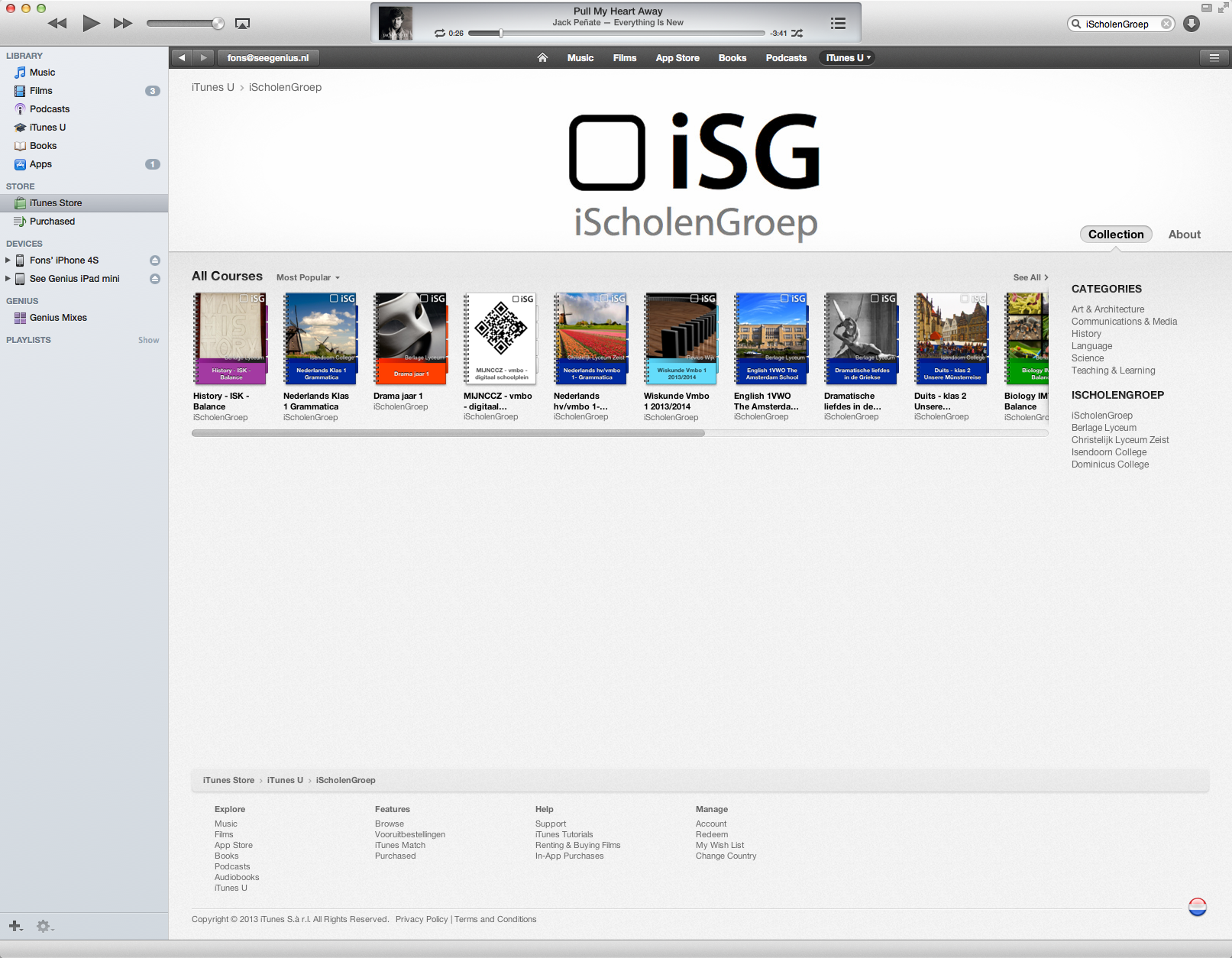Switch to the About tab

pos(1184,235)
